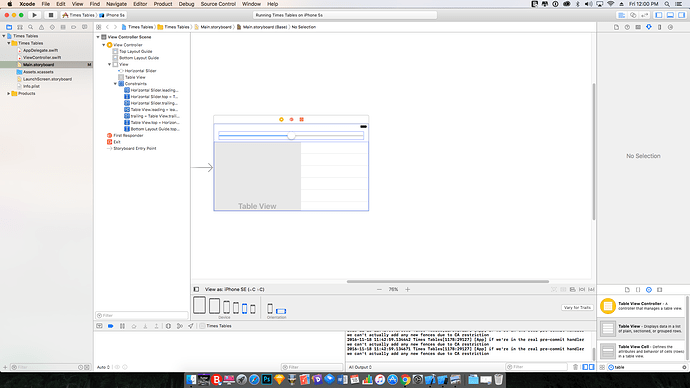Clear the console with trash icon
The height and width of the screenshot is (388, 690).
pyautogui.click(x=575, y=367)
